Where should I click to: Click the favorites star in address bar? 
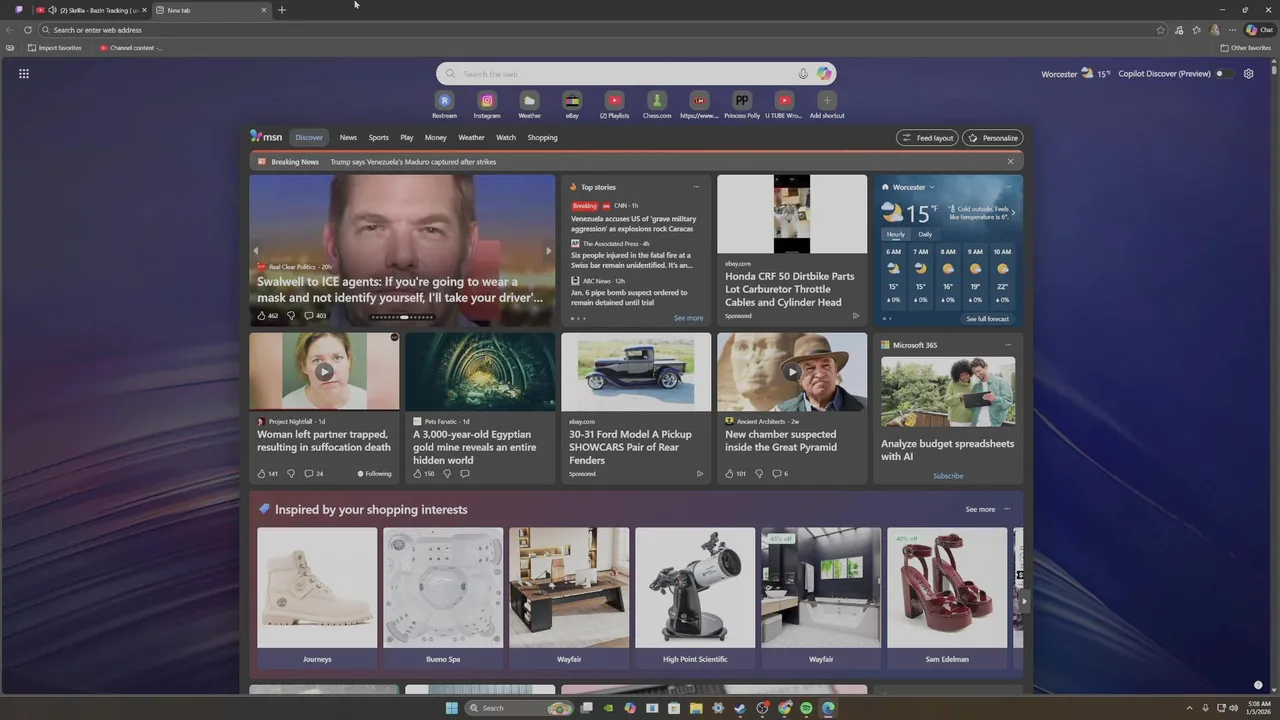(x=1160, y=30)
